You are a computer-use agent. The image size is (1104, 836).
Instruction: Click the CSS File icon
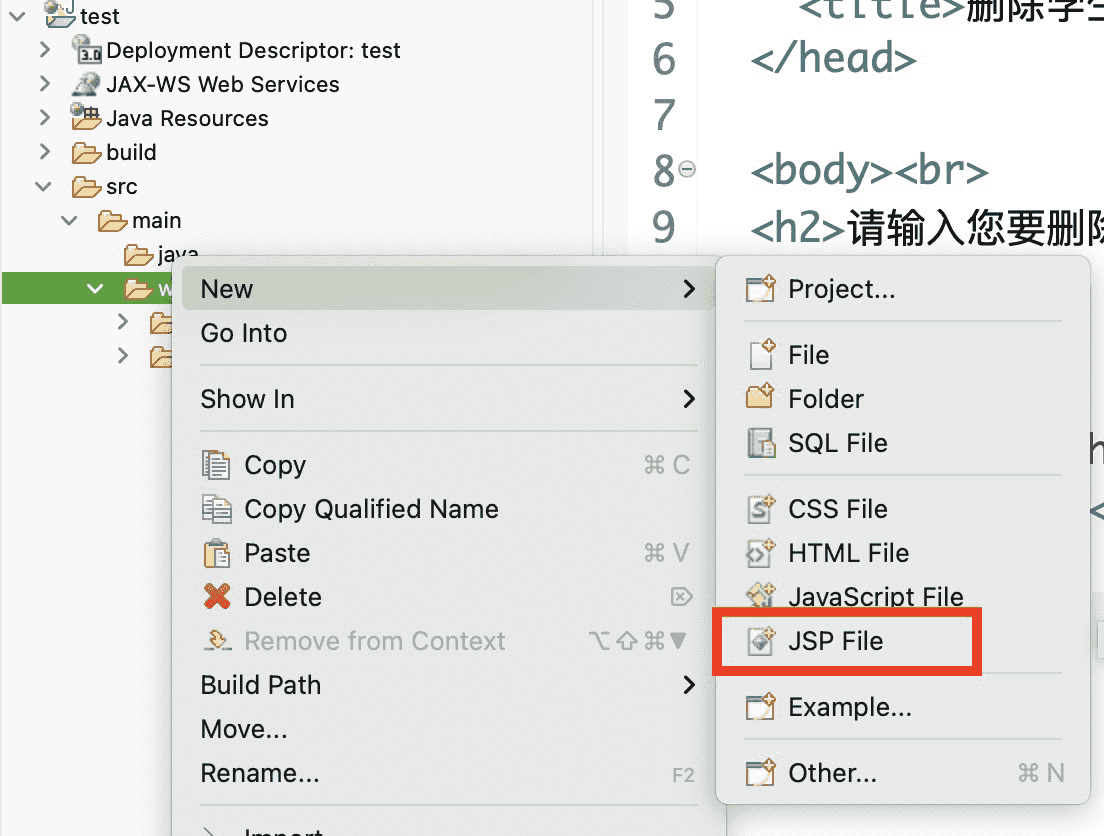[x=761, y=509]
